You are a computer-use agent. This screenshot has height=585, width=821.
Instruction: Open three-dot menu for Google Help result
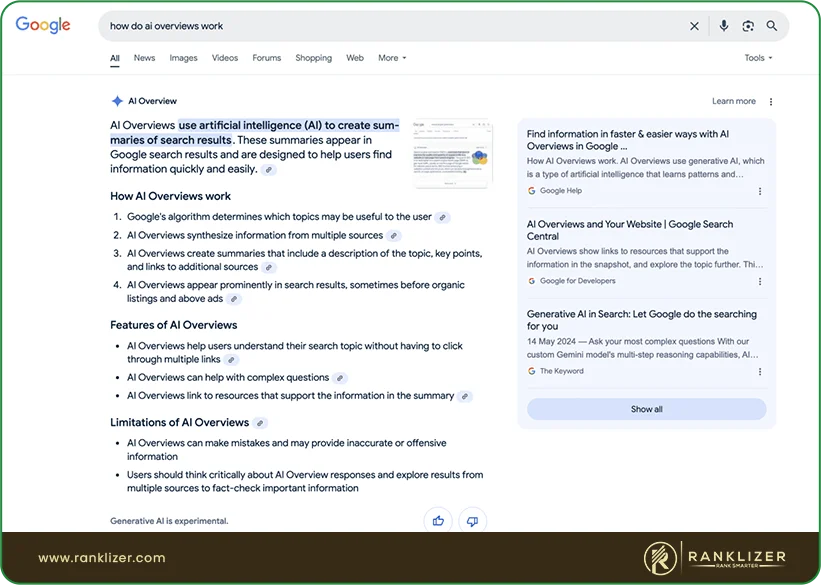click(x=760, y=191)
